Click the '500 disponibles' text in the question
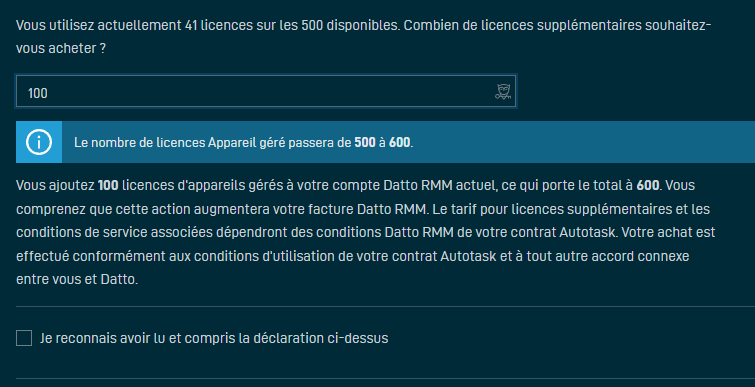 tap(351, 25)
